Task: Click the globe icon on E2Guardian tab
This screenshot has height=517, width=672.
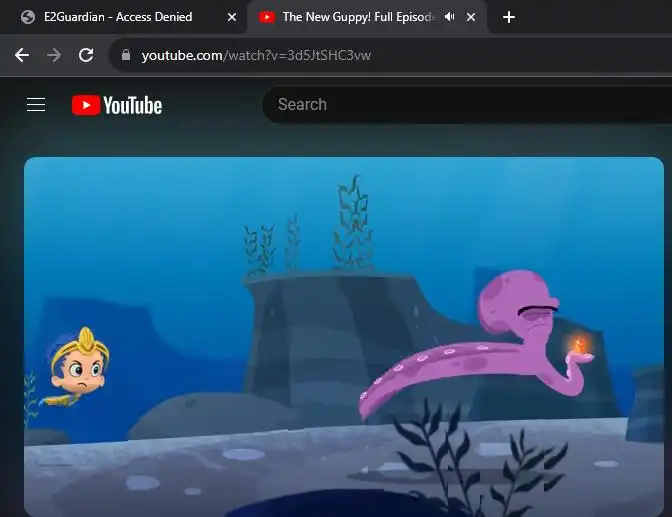Action: pos(28,17)
